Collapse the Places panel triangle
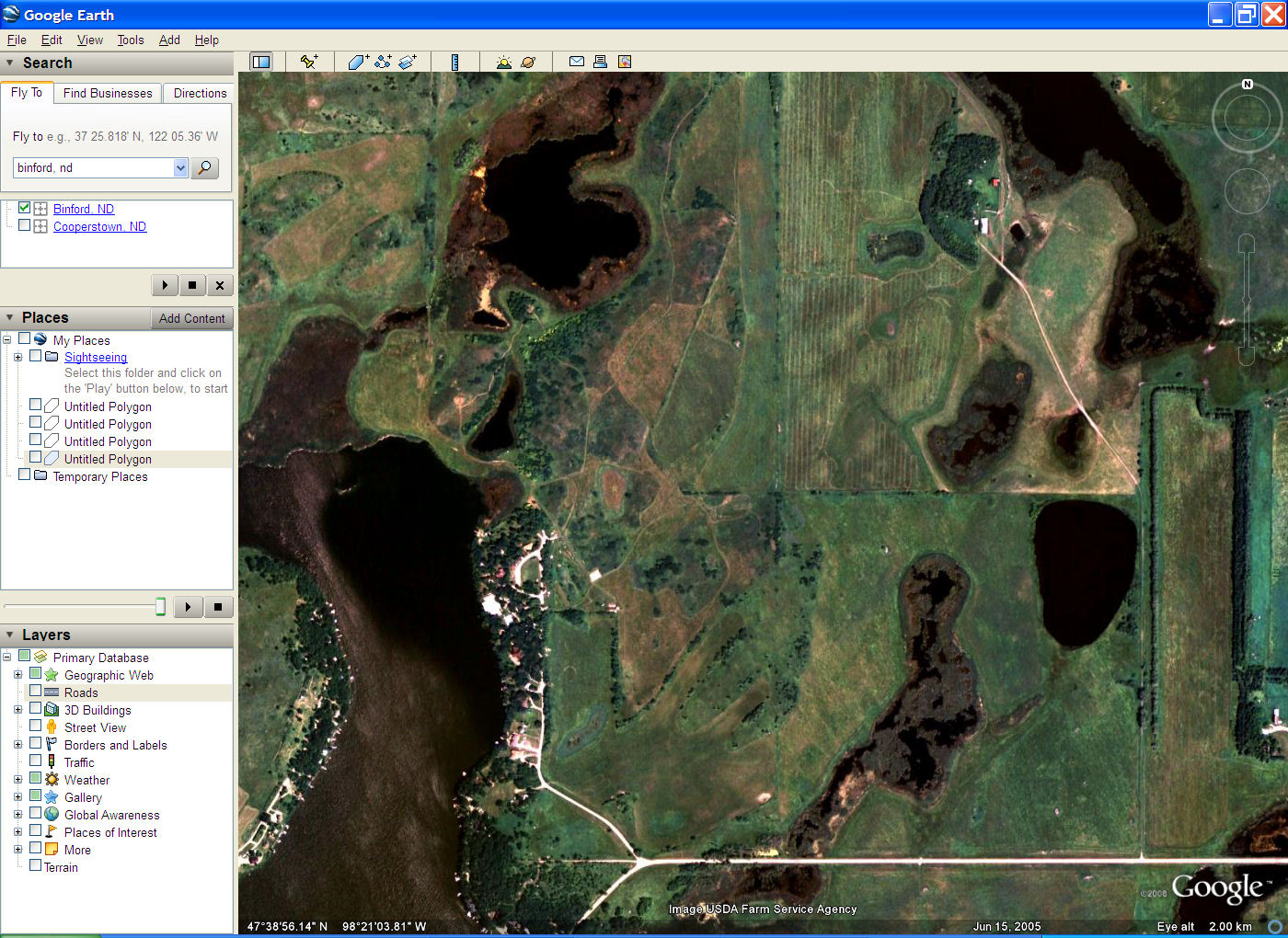The height and width of the screenshot is (938, 1288). point(10,317)
